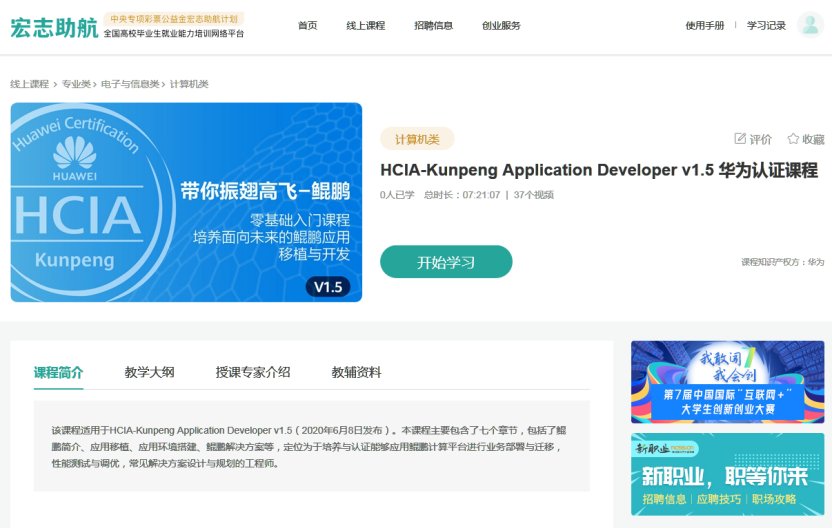The height and width of the screenshot is (528, 833).
Task: Open the user avatar profile icon
Action: click(810, 25)
